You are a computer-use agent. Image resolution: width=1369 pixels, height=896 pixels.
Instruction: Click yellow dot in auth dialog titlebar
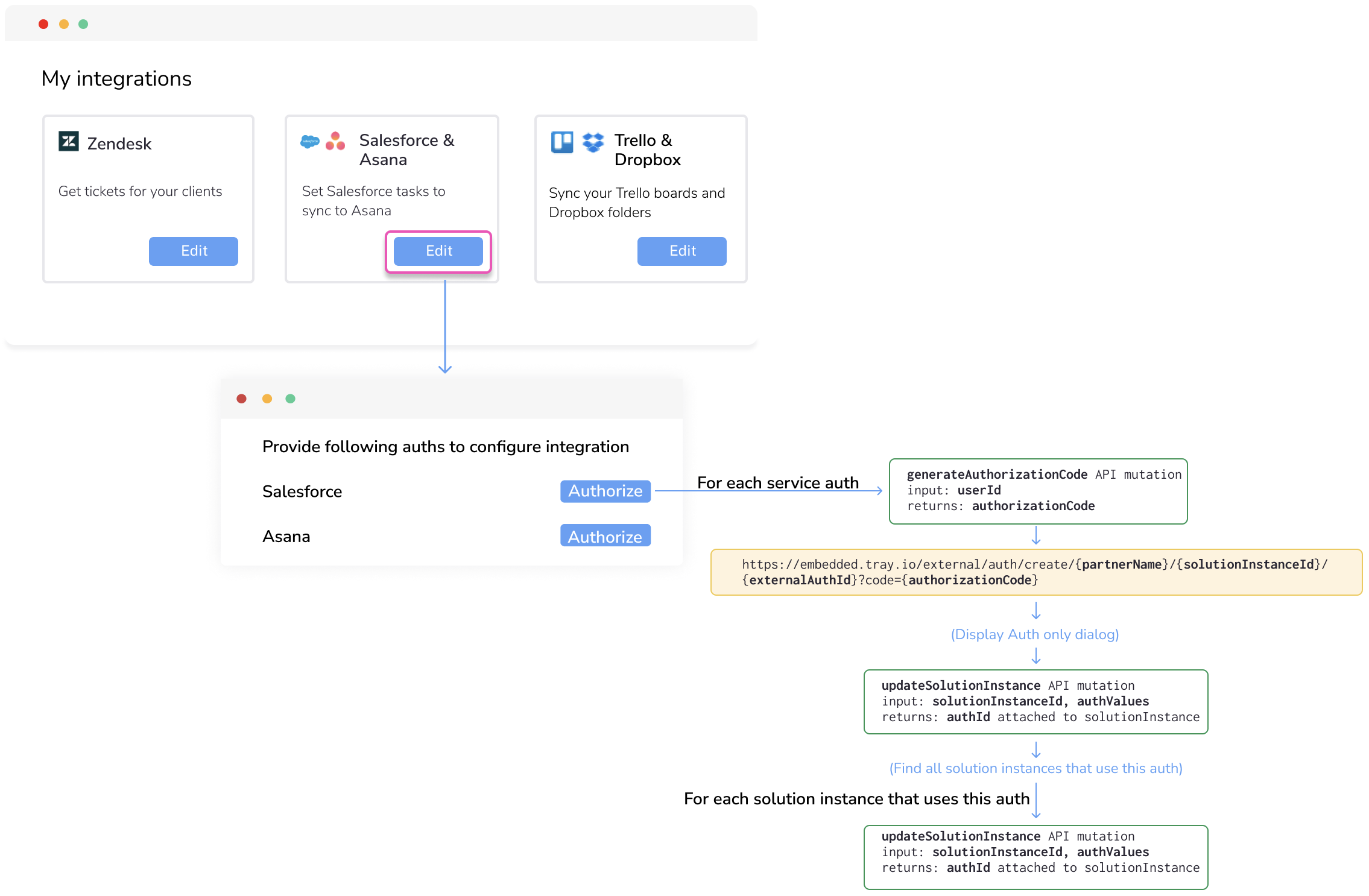click(267, 399)
